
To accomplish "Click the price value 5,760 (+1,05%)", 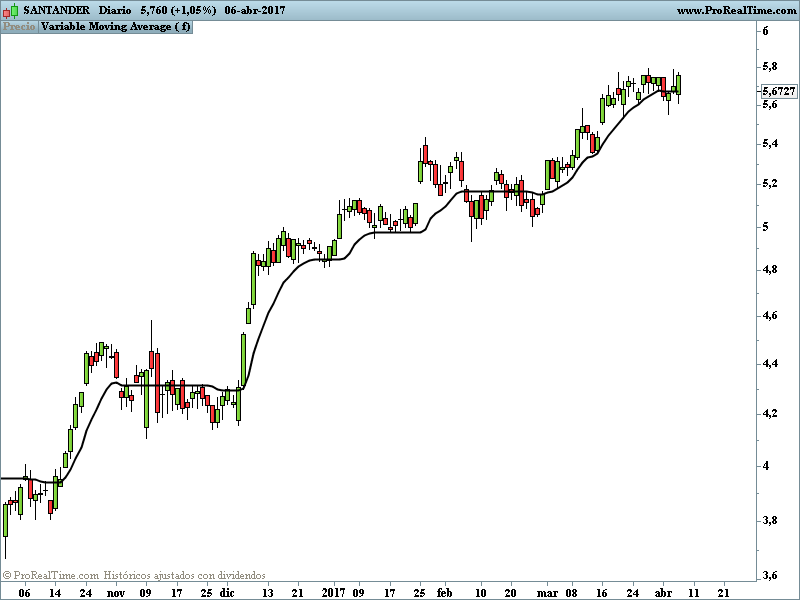I will point(178,10).
